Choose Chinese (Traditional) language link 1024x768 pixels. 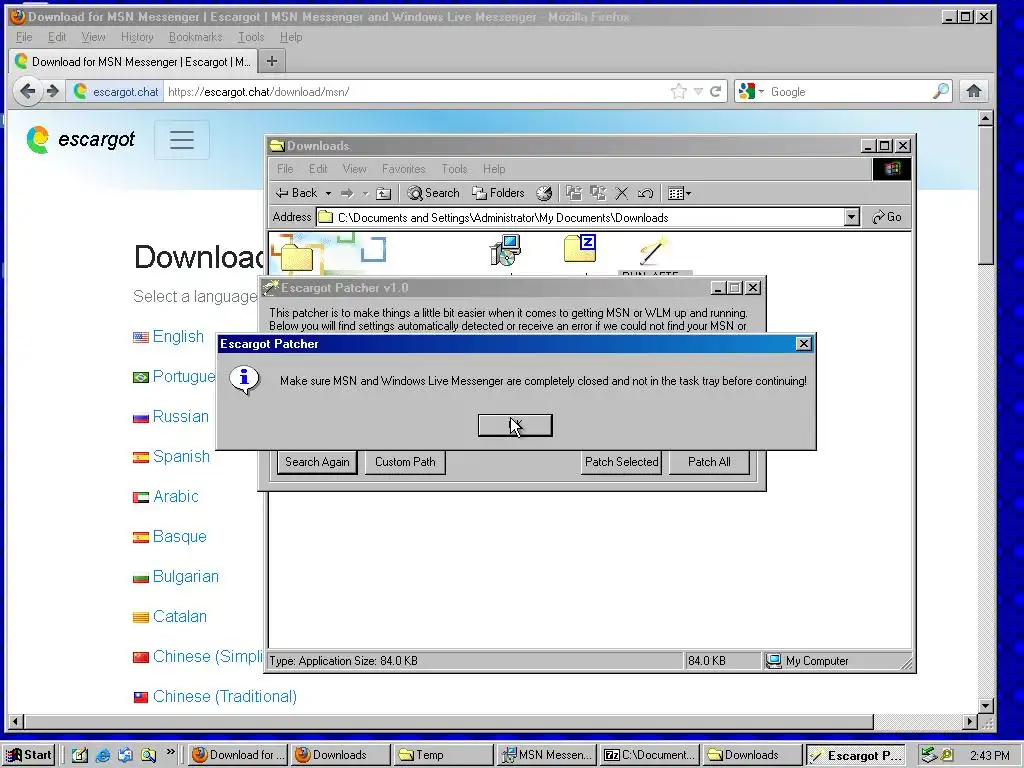click(225, 696)
